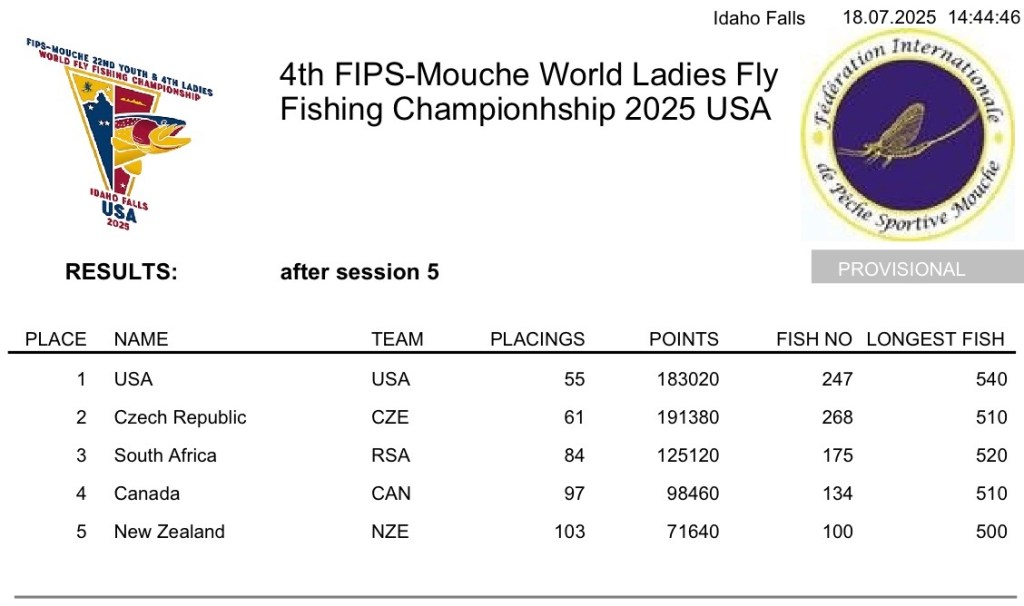Screen dimensions: 1024x606
Task: Click the FIPS-Mouche championship logo with trout
Action: point(120,135)
